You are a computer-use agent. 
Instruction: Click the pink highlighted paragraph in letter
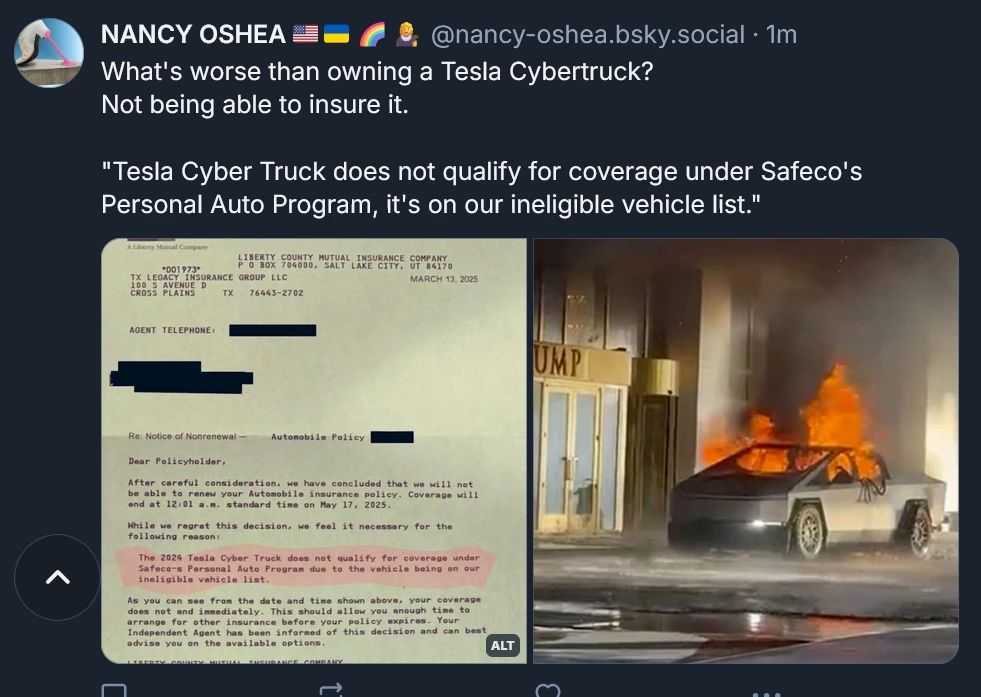[307, 568]
